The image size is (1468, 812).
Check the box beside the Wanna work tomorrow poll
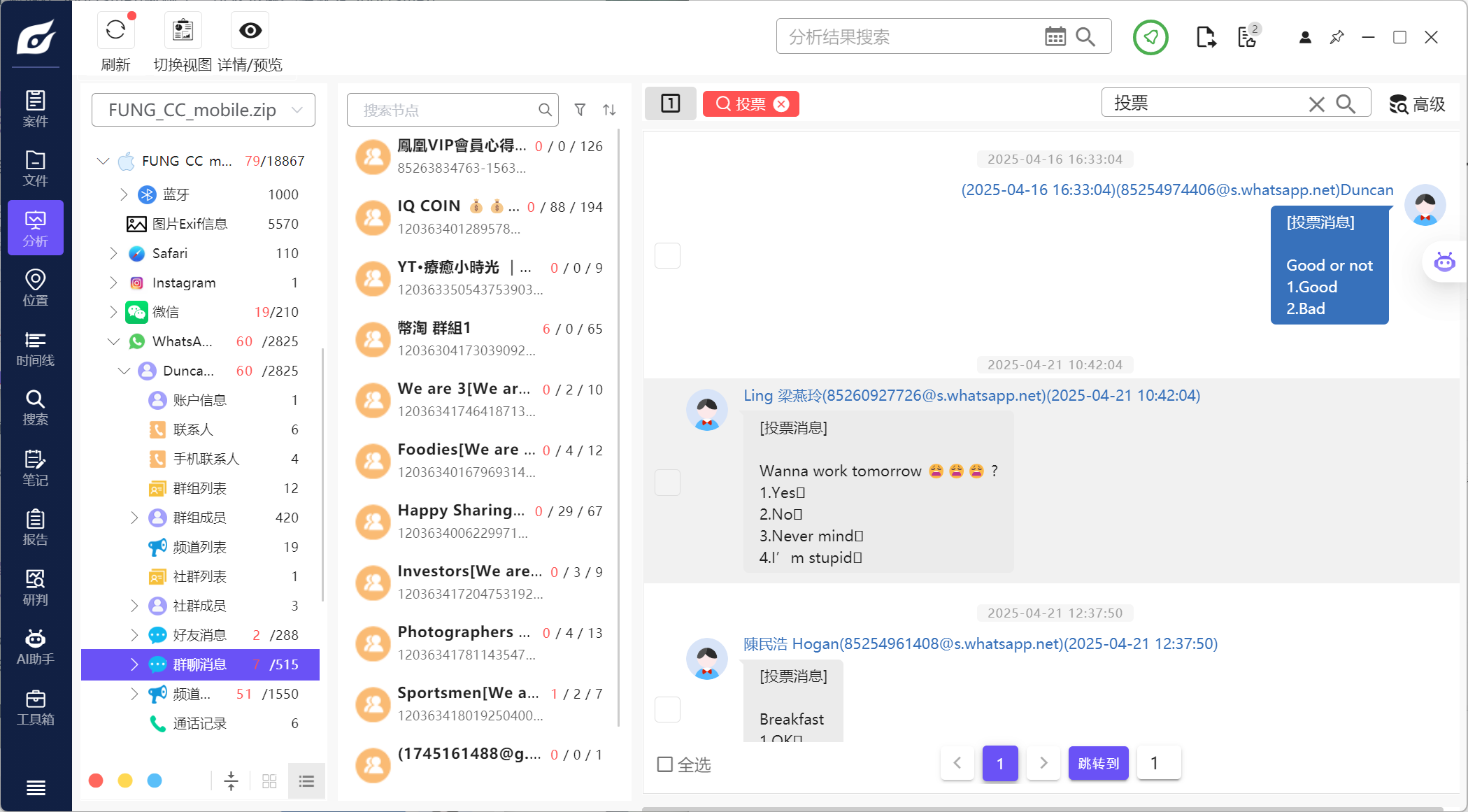[x=667, y=483]
